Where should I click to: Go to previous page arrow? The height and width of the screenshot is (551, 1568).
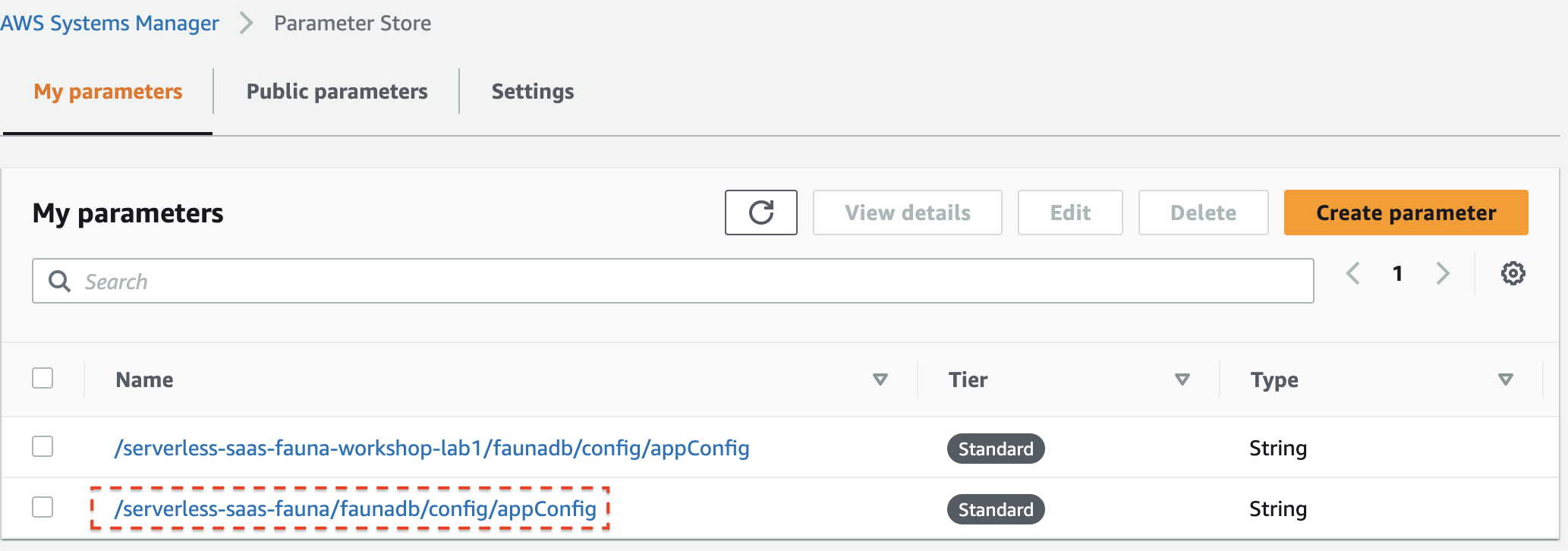tap(1352, 273)
